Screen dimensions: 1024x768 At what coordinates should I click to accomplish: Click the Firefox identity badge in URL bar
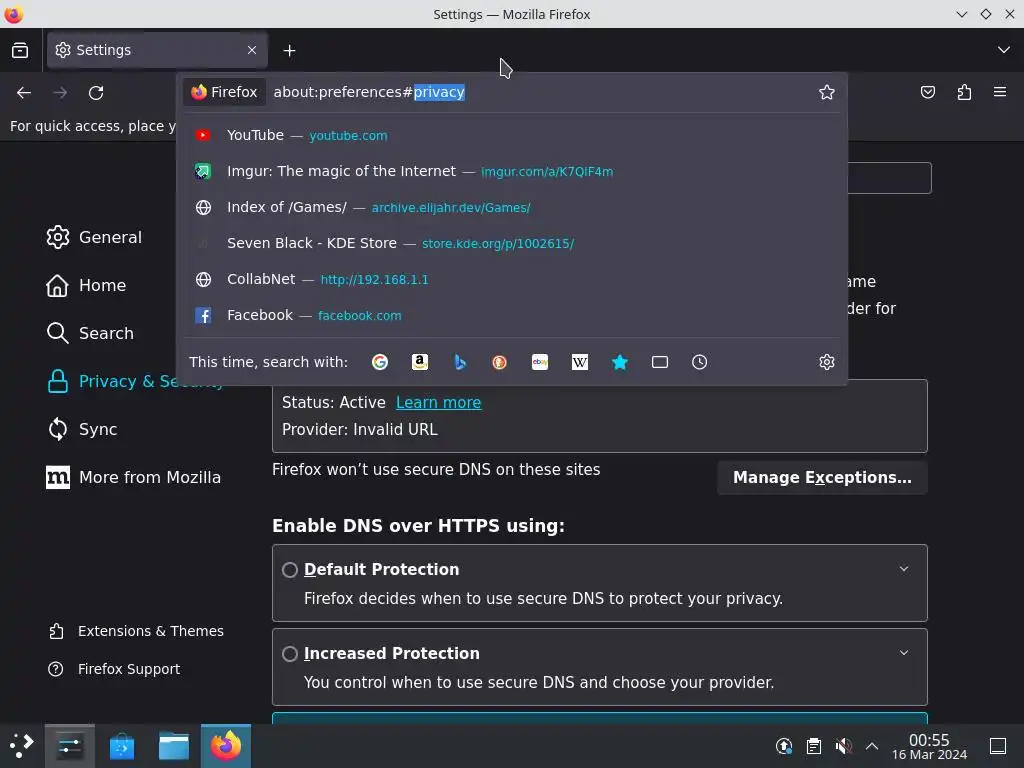click(224, 92)
